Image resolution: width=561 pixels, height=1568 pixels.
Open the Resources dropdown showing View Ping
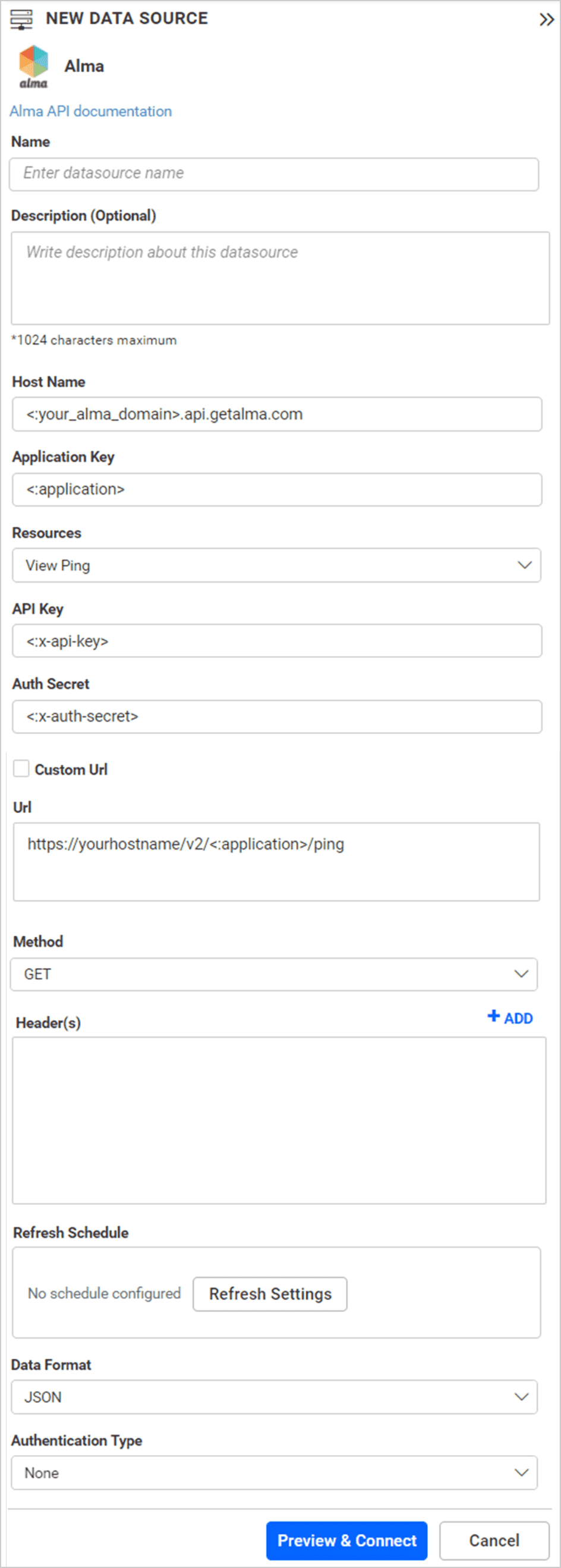coord(276,565)
